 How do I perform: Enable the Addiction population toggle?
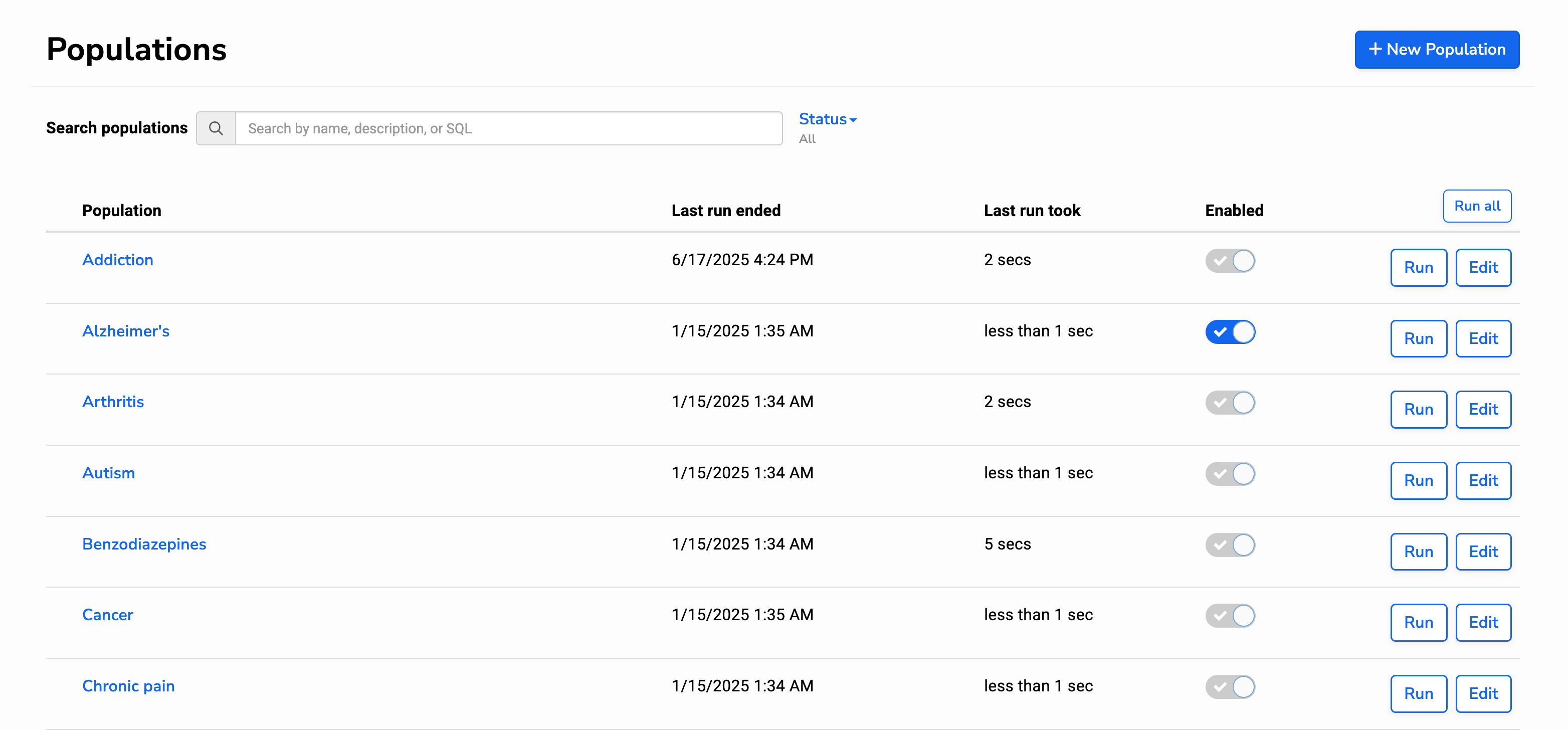pos(1230,261)
